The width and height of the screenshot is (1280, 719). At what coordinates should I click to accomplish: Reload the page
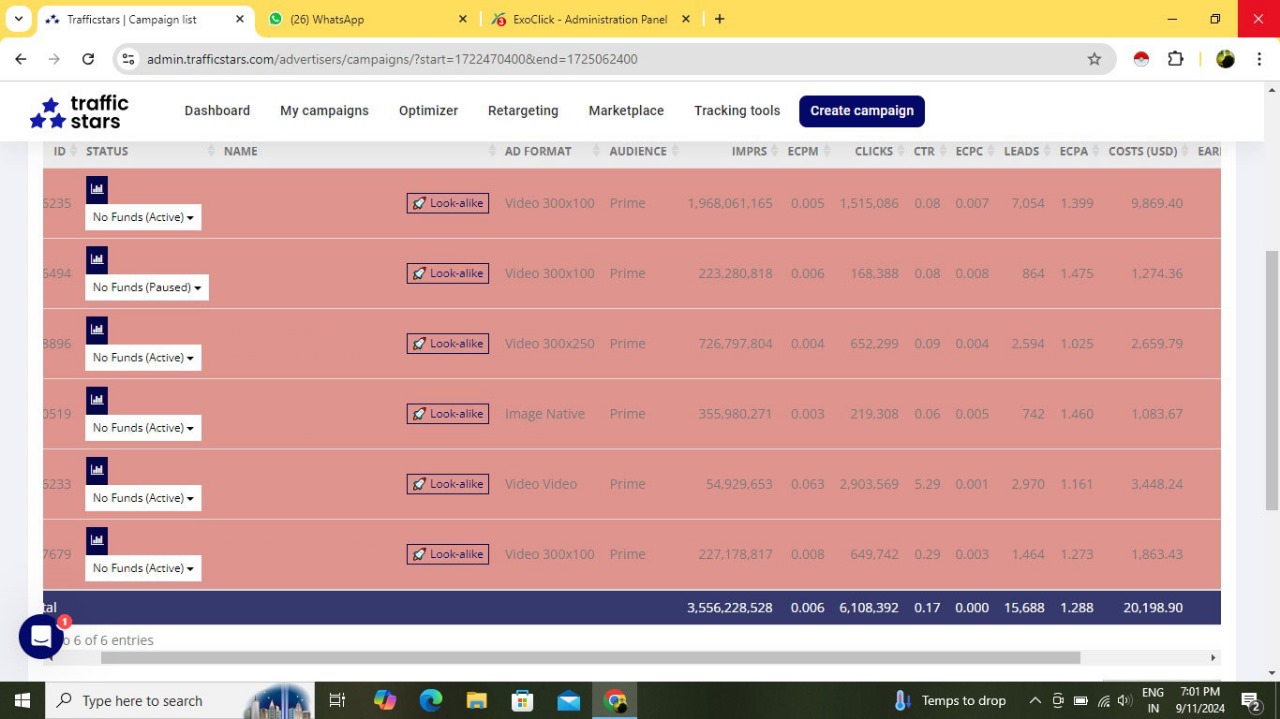(x=88, y=59)
